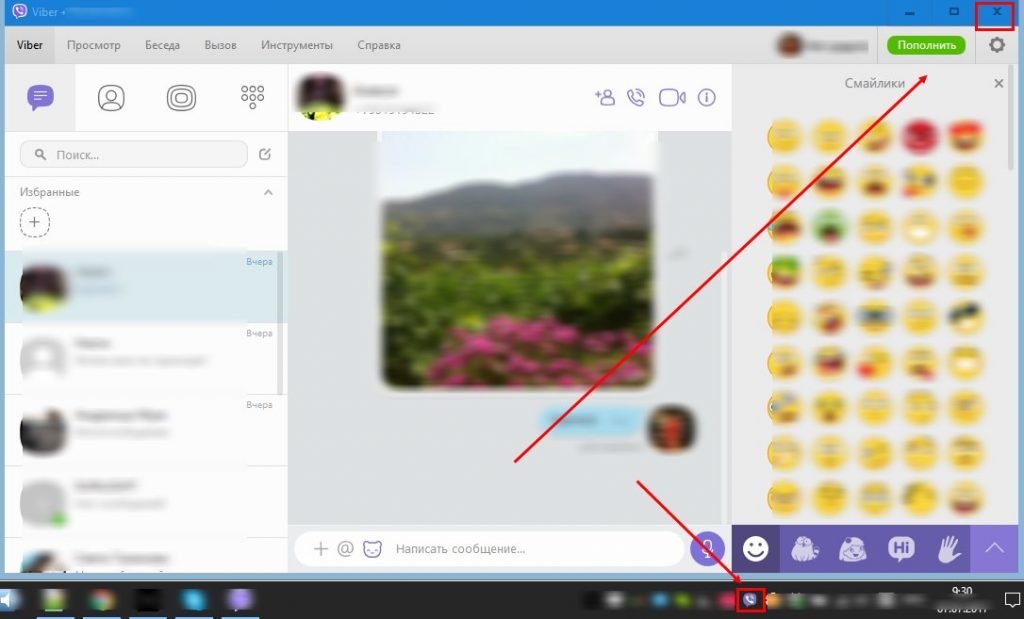The width and height of the screenshot is (1024, 619).
Task: Open the Беседа menu
Action: [x=162, y=45]
